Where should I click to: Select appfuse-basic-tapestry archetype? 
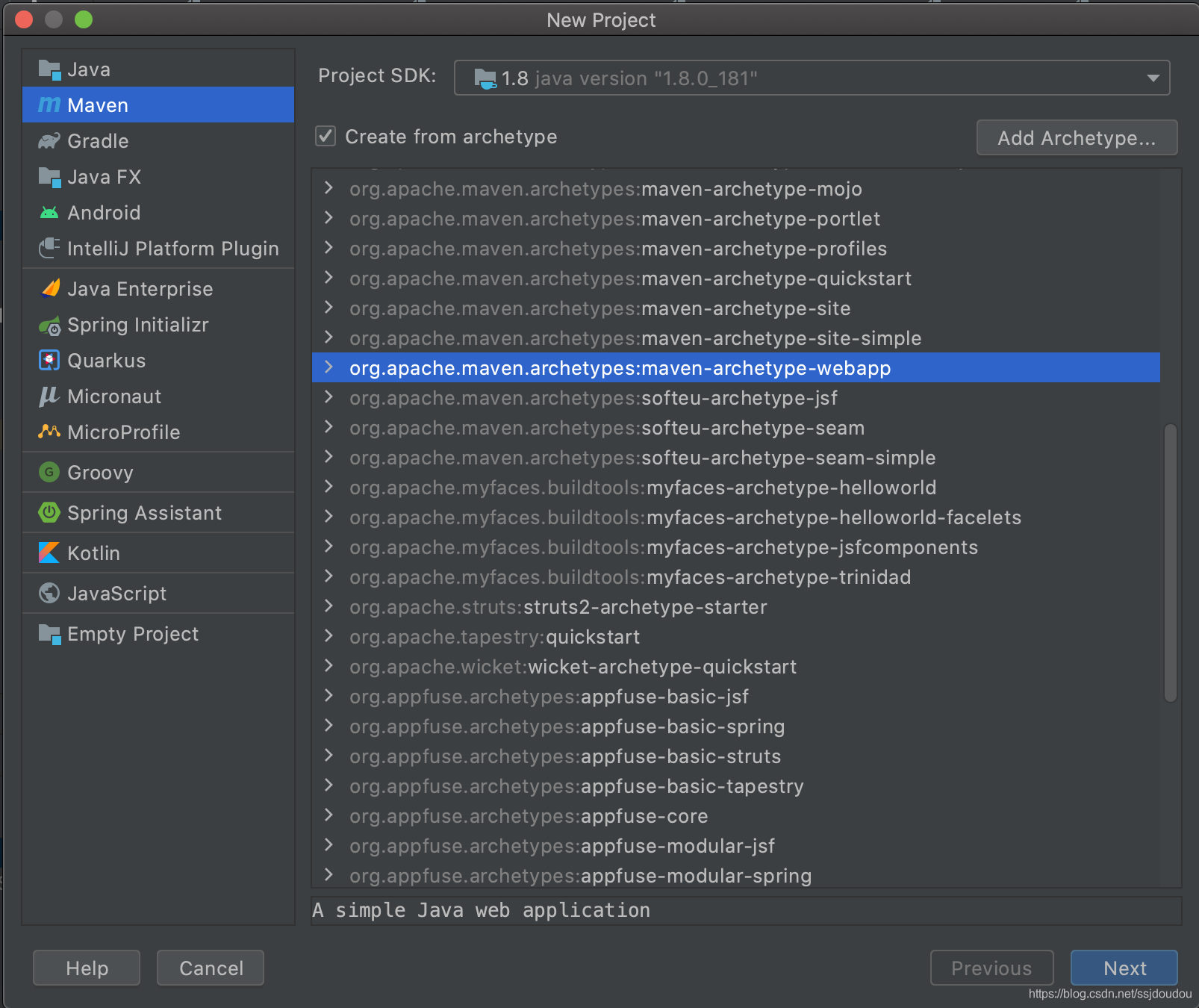point(736,786)
